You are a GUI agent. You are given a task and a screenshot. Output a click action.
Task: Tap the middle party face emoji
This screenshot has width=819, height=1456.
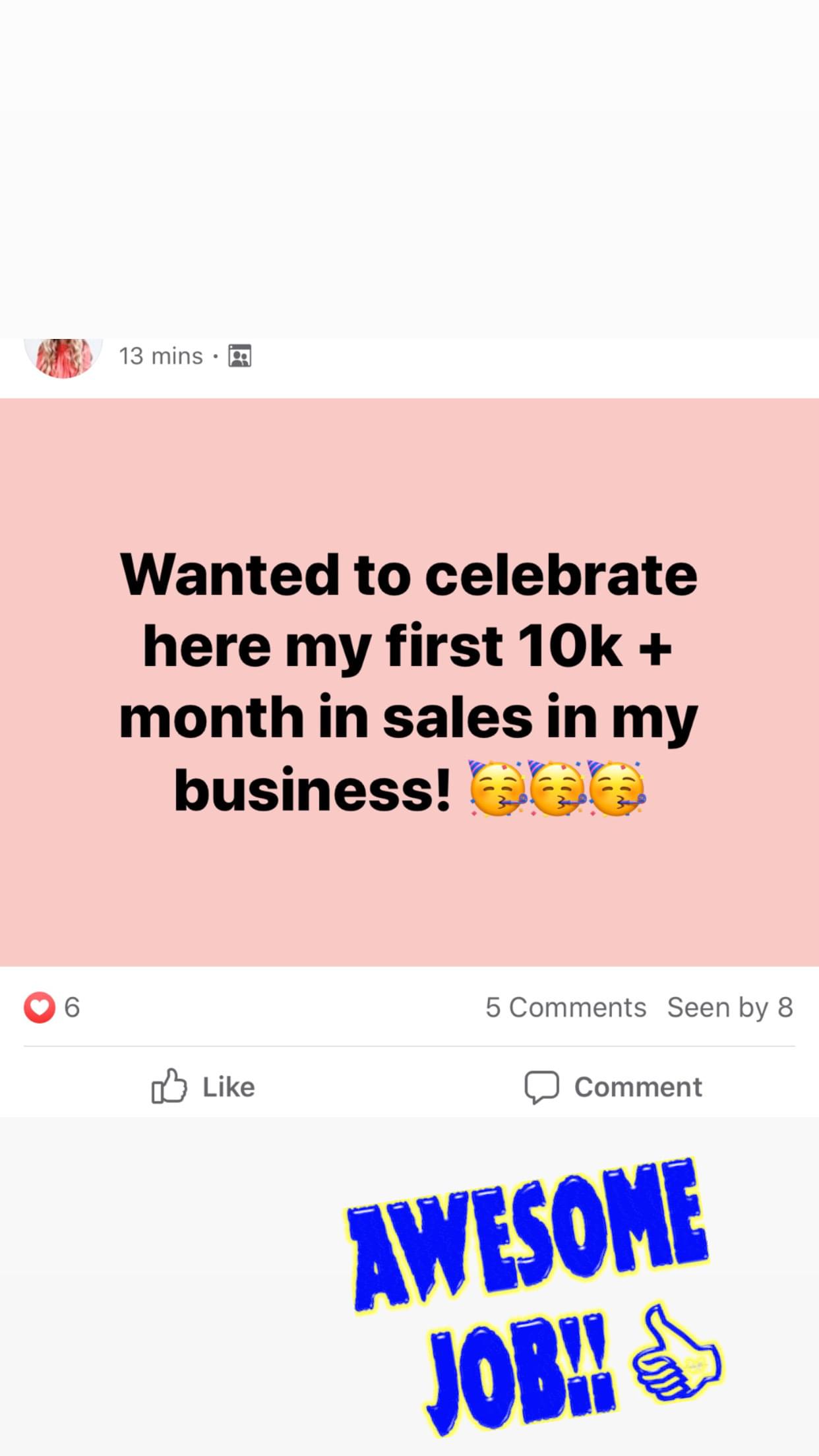click(x=557, y=789)
